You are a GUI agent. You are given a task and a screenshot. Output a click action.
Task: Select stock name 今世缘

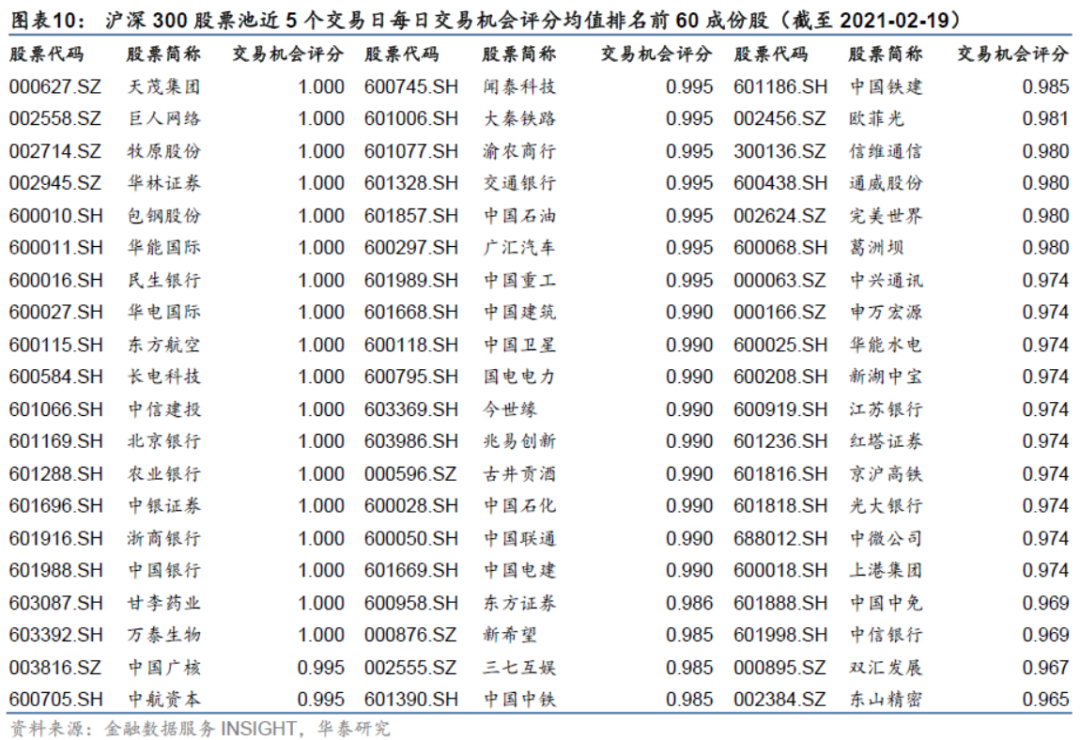pos(510,409)
